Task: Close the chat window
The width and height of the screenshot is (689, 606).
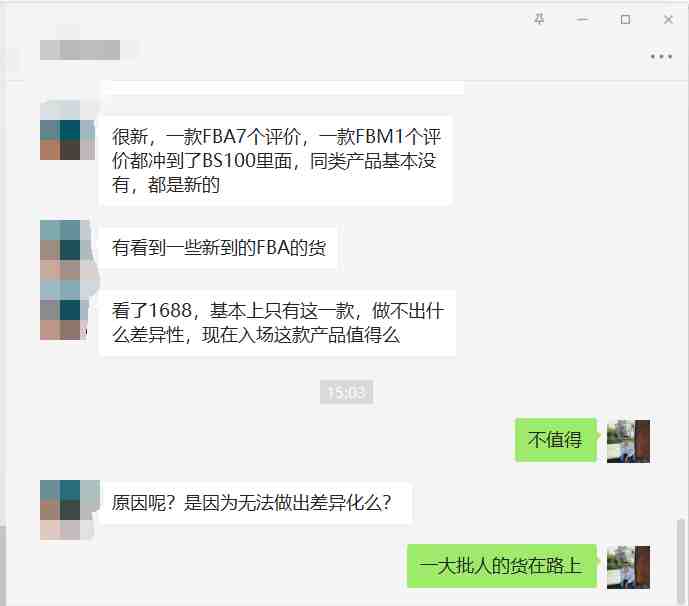Action: 668,19
